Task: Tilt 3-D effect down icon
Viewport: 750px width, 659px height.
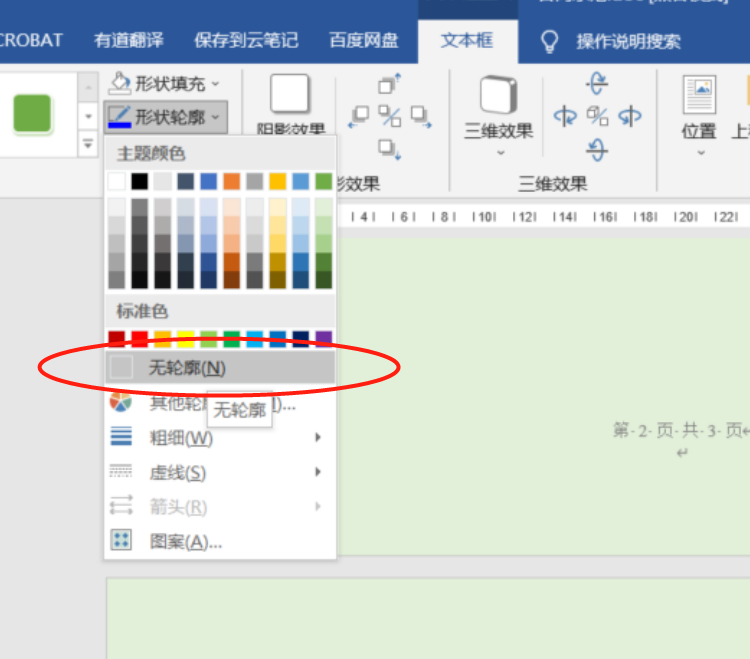Action: click(x=597, y=150)
